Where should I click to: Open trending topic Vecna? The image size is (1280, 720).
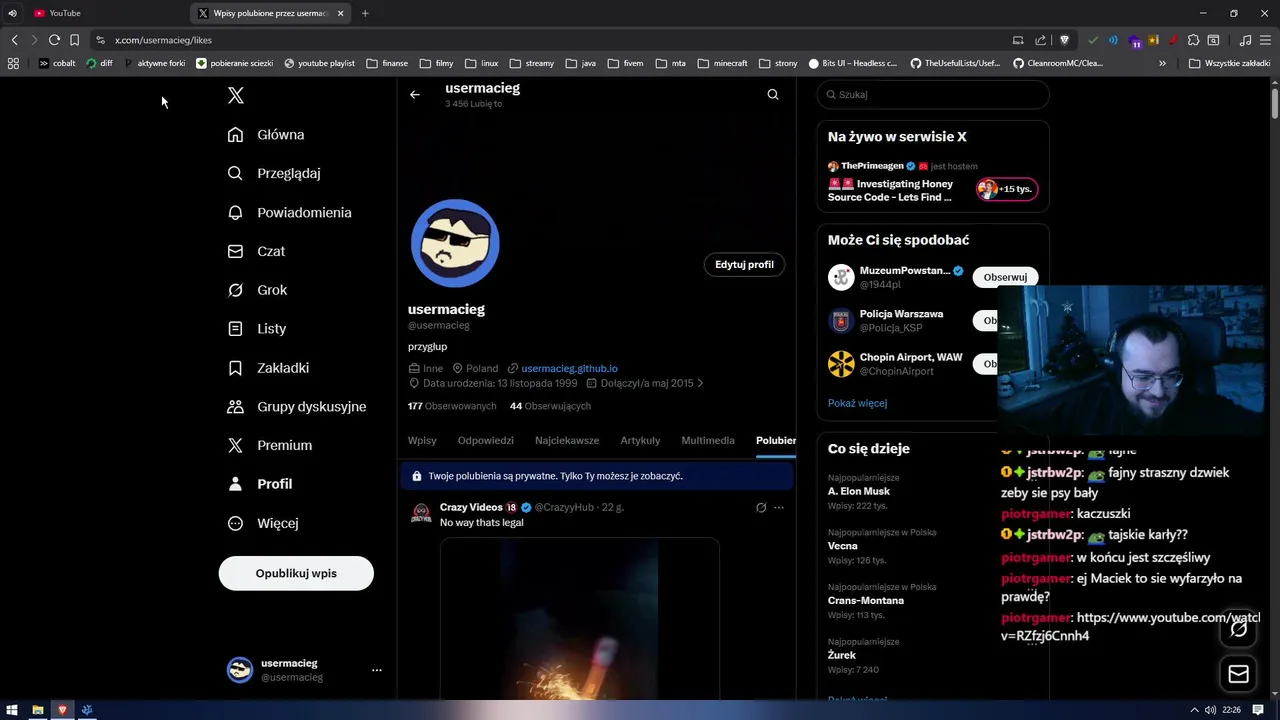(843, 546)
